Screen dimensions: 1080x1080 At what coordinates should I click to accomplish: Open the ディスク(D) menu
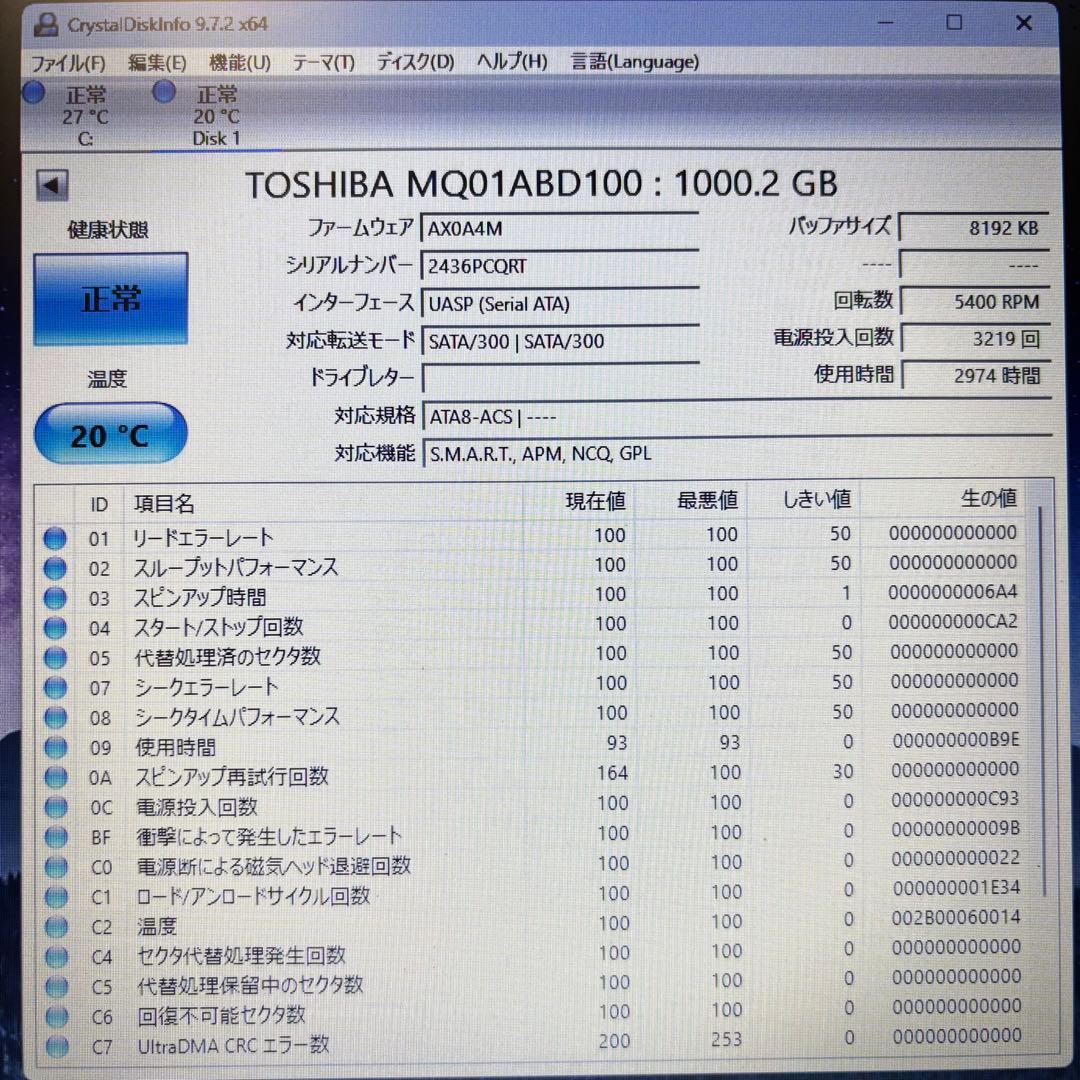[x=415, y=62]
